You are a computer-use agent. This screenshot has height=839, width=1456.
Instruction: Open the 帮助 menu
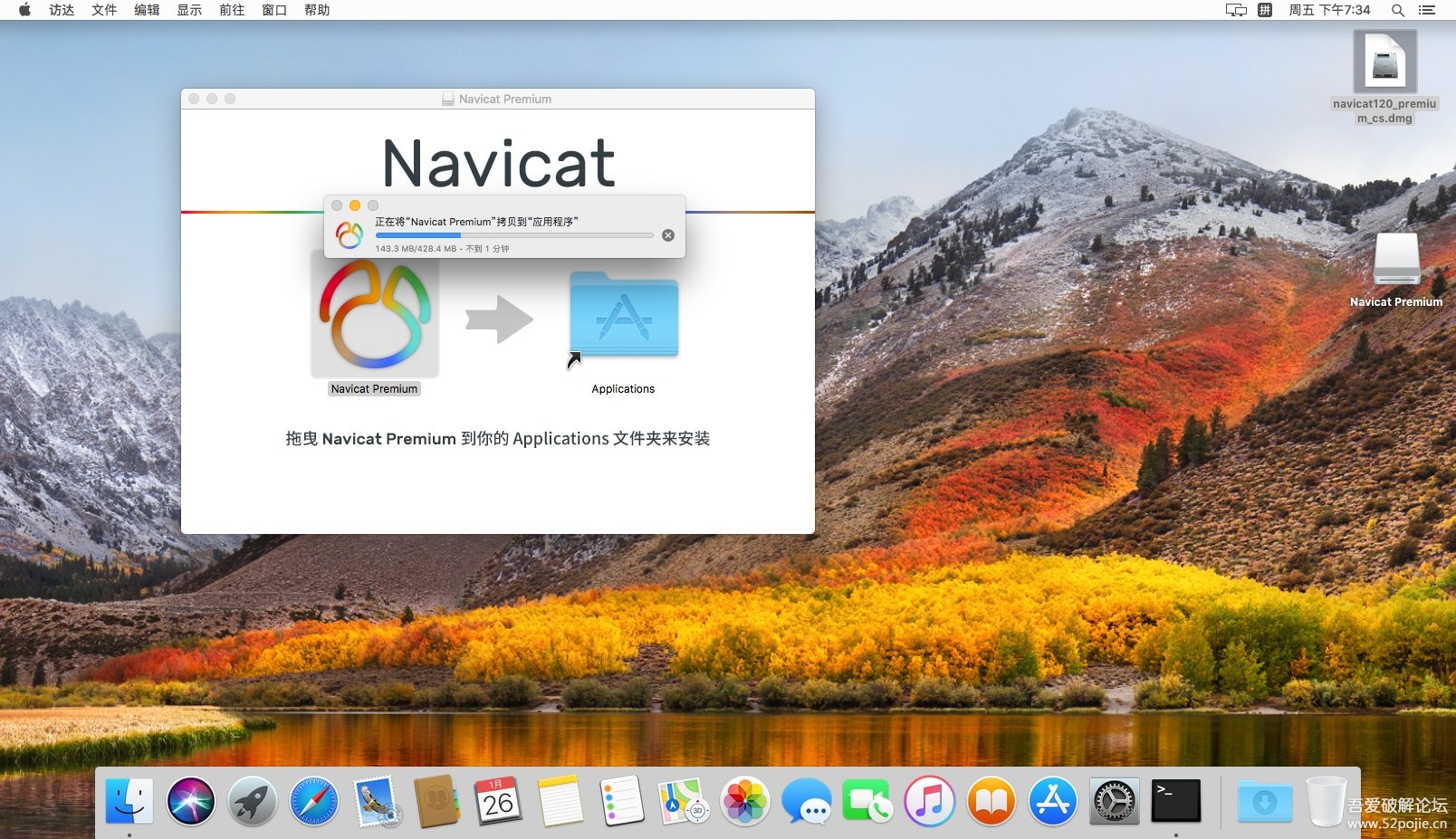[x=317, y=10]
